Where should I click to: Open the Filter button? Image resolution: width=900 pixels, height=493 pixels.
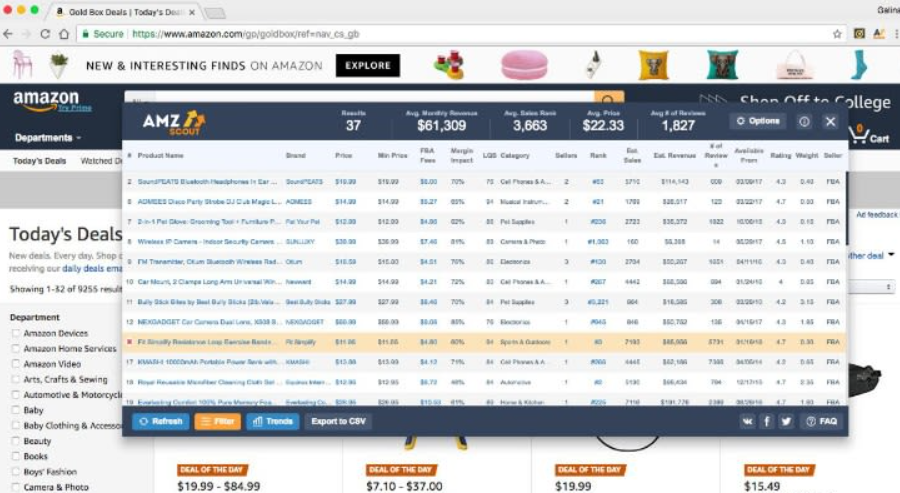pyautogui.click(x=218, y=421)
